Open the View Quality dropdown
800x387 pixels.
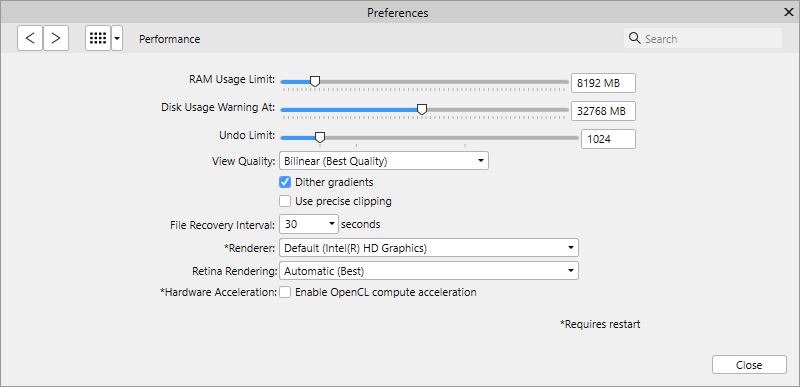coord(384,161)
